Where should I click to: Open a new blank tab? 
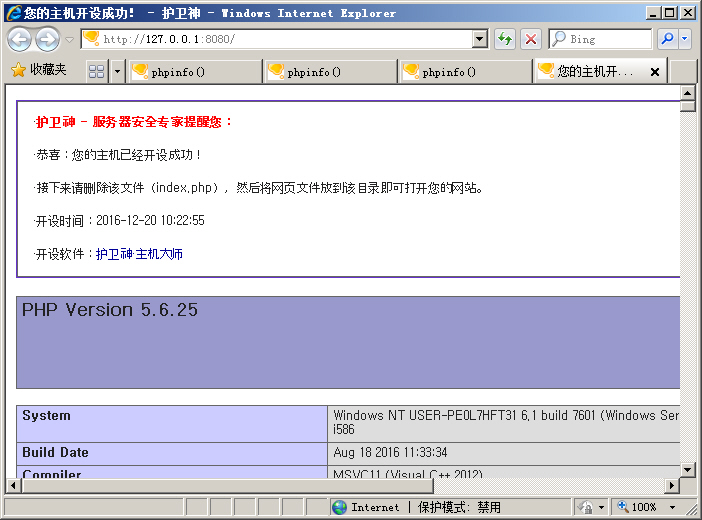click(x=681, y=72)
